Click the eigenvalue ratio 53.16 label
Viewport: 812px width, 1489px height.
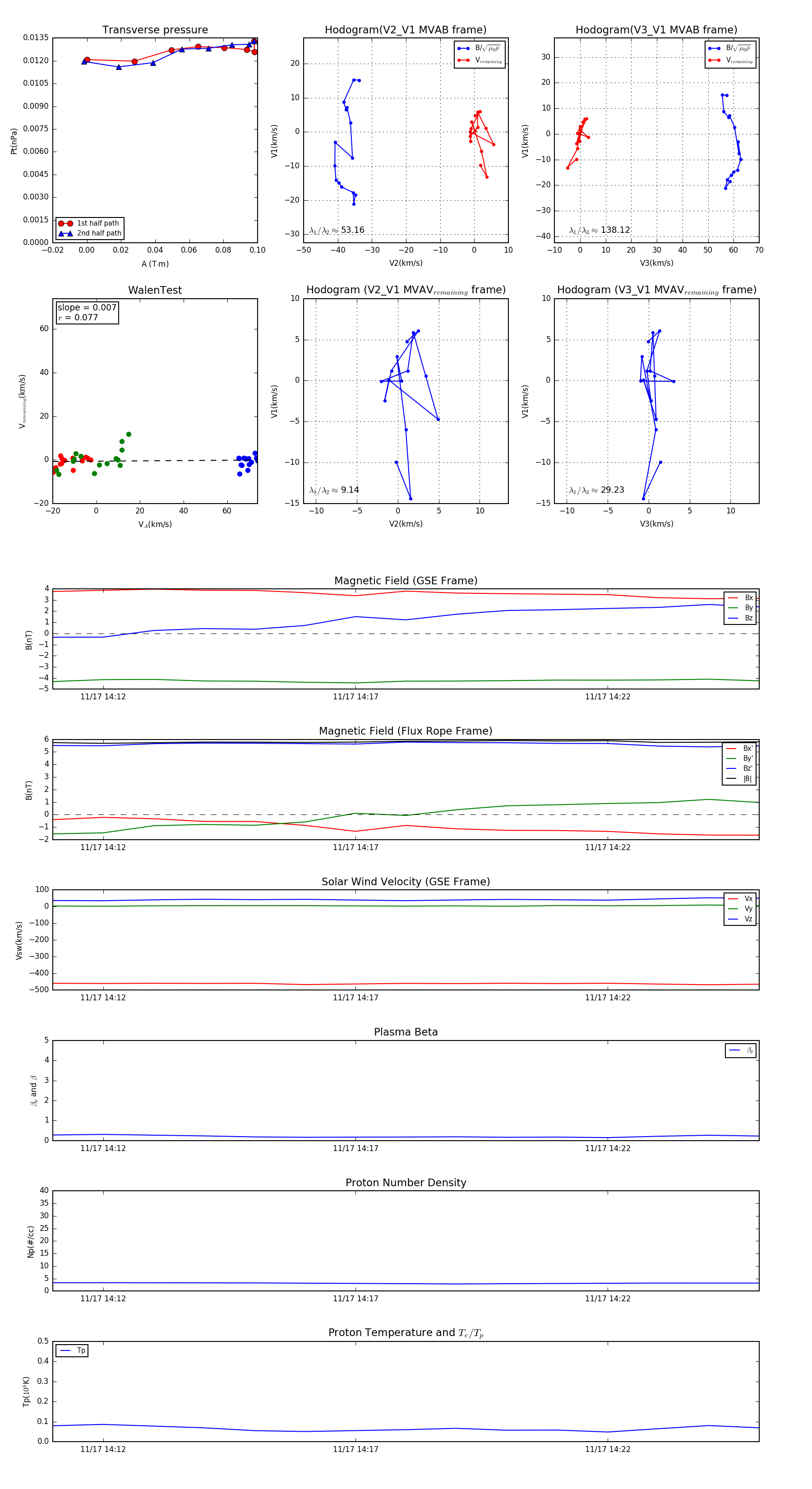click(x=337, y=230)
